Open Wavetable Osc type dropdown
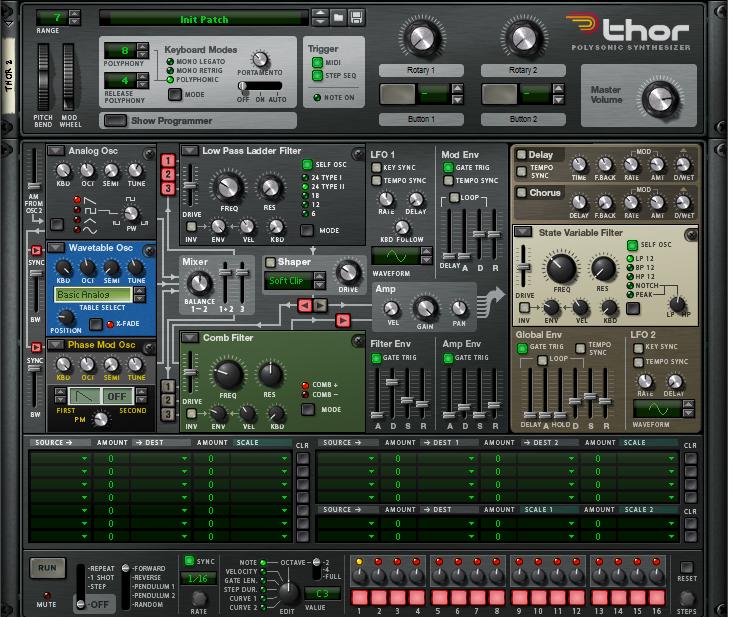The width and height of the screenshot is (733, 617). click(x=56, y=247)
